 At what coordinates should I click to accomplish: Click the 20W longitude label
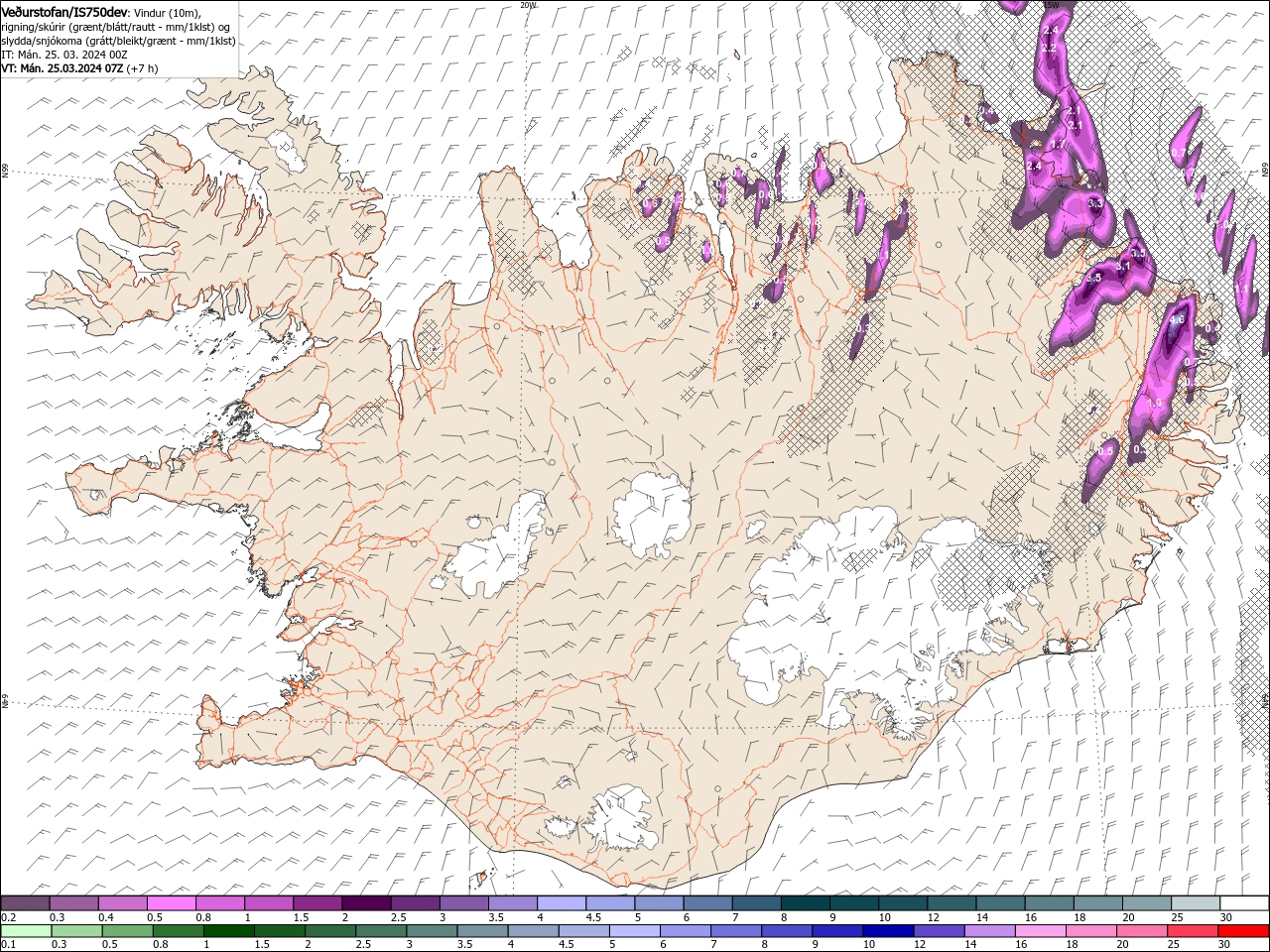(x=528, y=5)
